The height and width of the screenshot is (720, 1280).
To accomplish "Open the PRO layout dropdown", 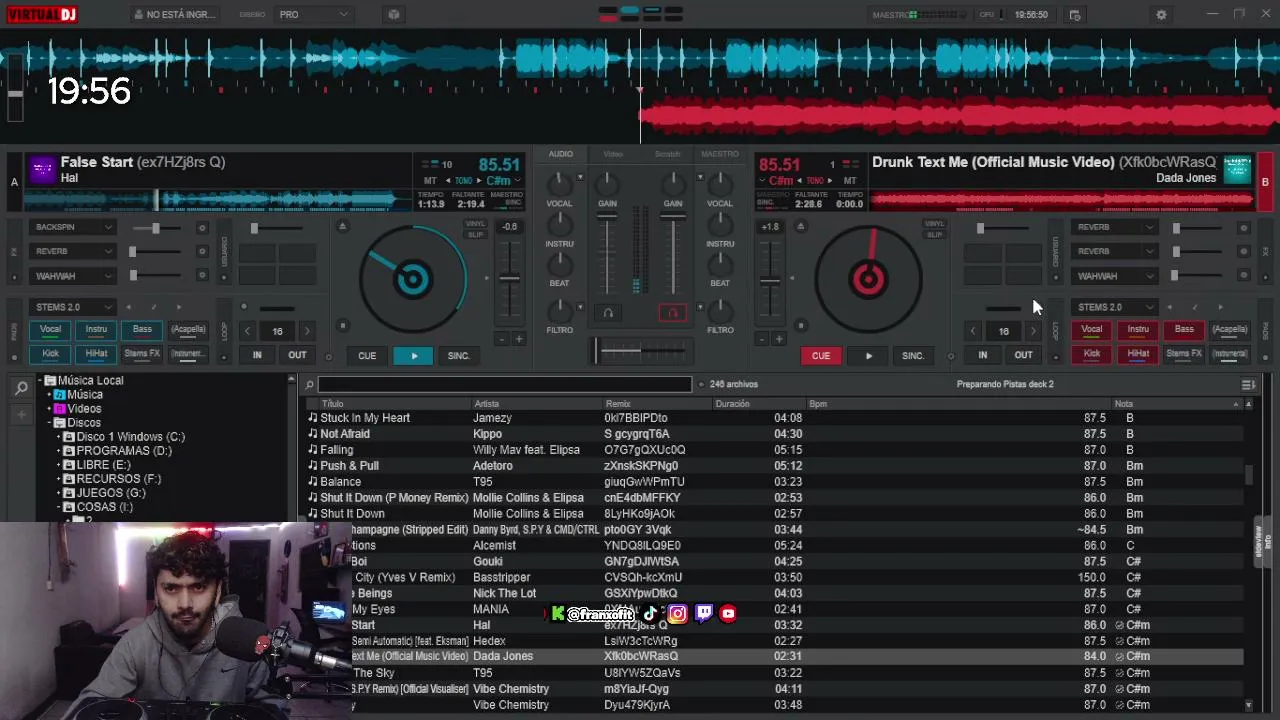I will tap(314, 15).
